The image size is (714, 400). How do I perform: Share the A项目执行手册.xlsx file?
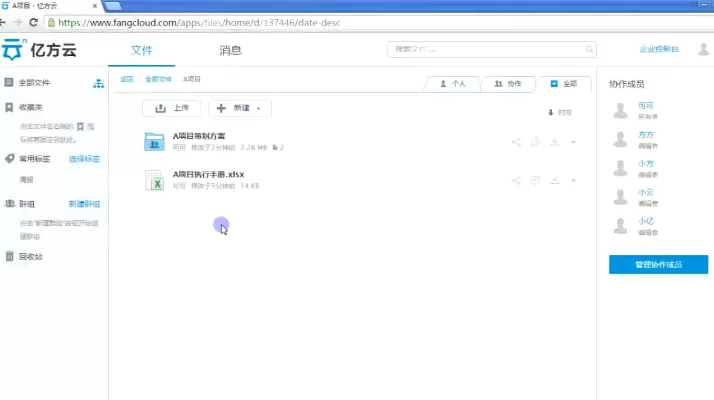[516, 180]
